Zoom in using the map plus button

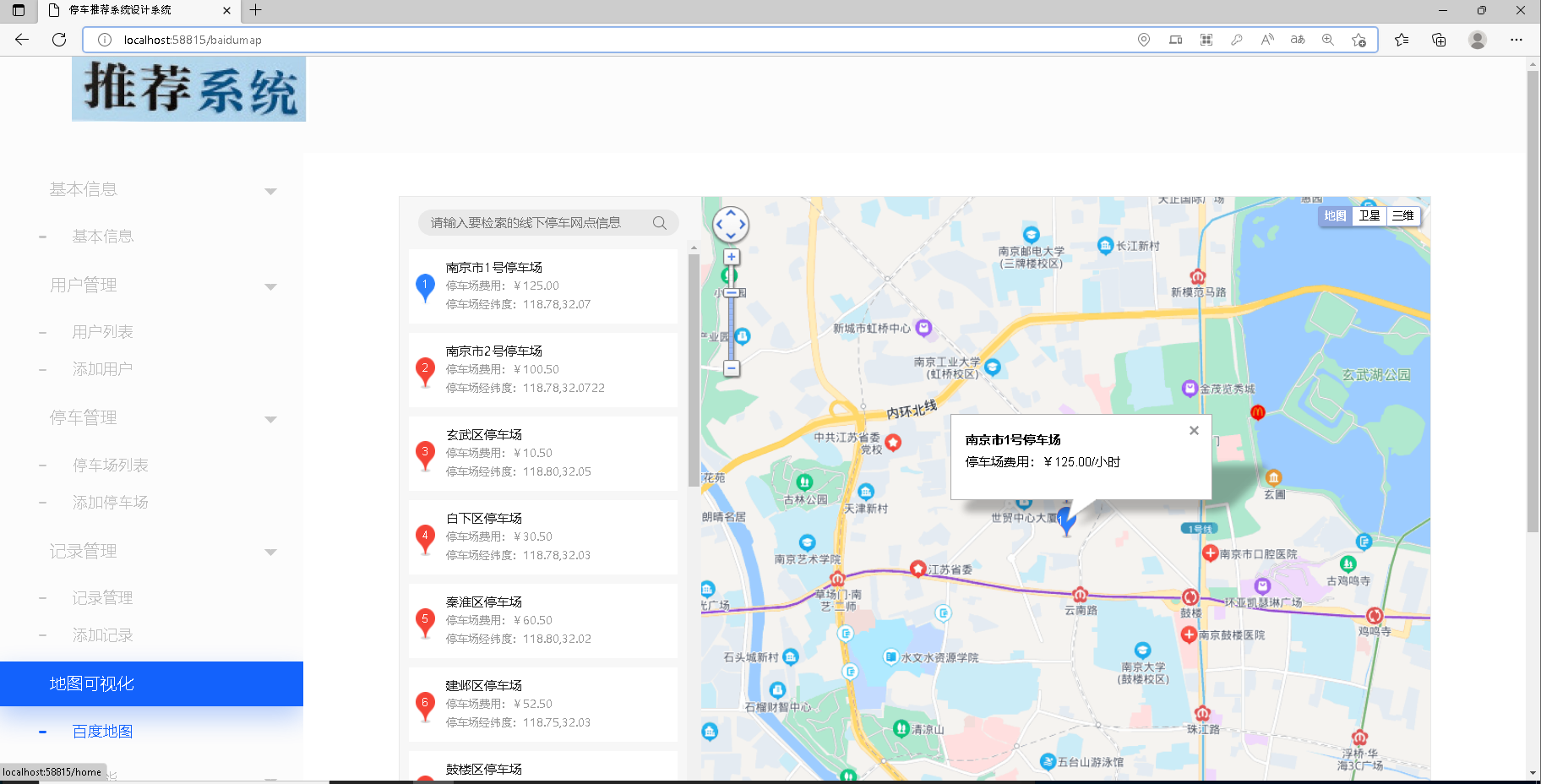click(732, 257)
